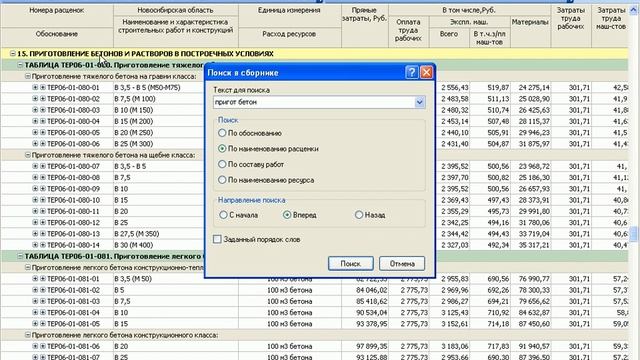The image size is (640, 360).
Task: Click into the Текст для поиска field
Action: tap(314, 102)
